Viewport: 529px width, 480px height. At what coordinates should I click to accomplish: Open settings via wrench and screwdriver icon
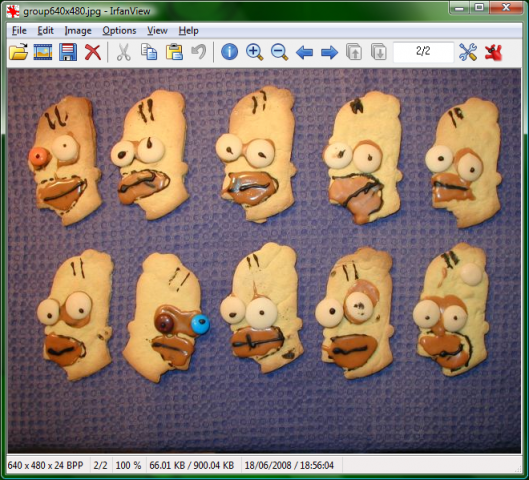tap(468, 52)
